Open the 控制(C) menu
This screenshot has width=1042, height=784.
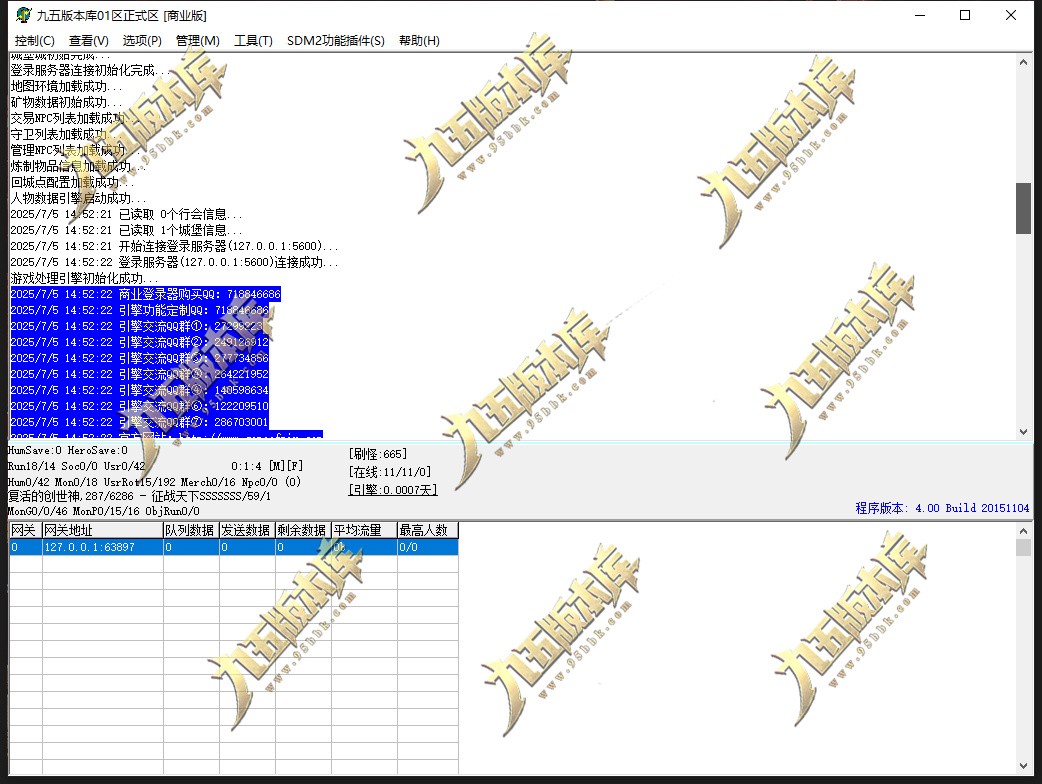[x=35, y=41]
